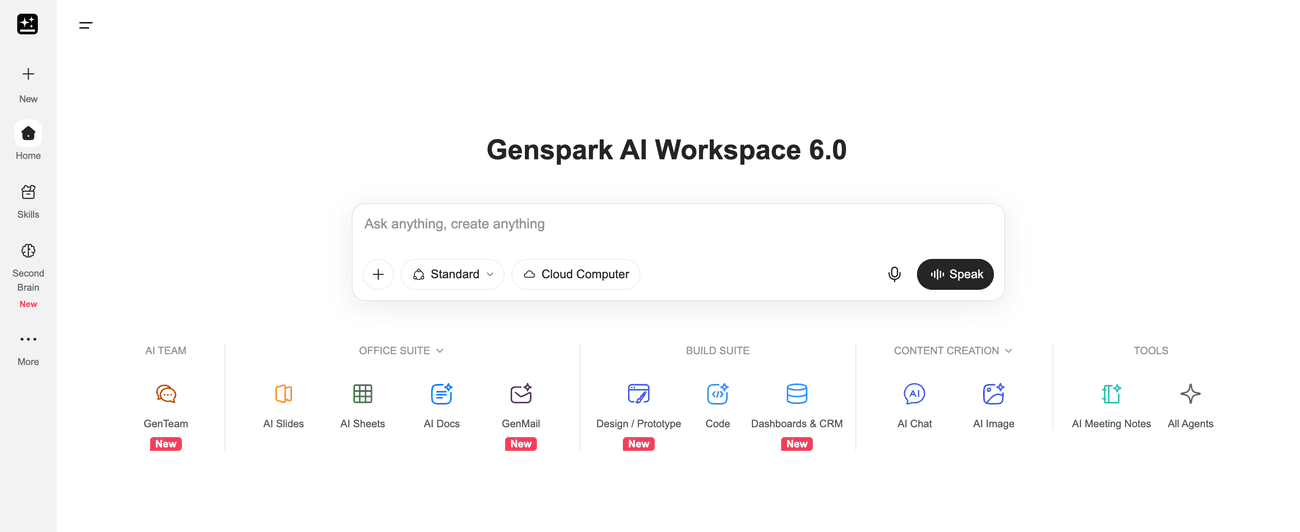Click the AI TEAM heading

tap(166, 351)
